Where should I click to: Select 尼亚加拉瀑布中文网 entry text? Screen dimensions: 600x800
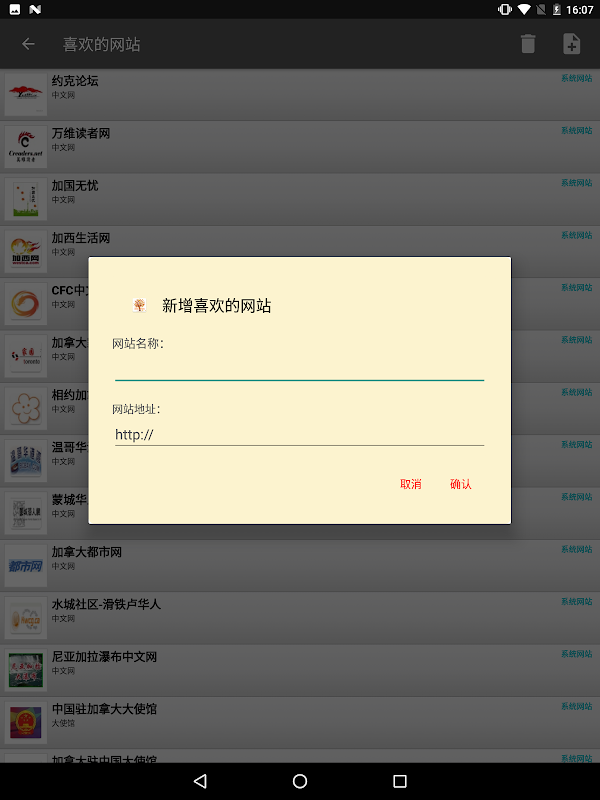(x=104, y=657)
